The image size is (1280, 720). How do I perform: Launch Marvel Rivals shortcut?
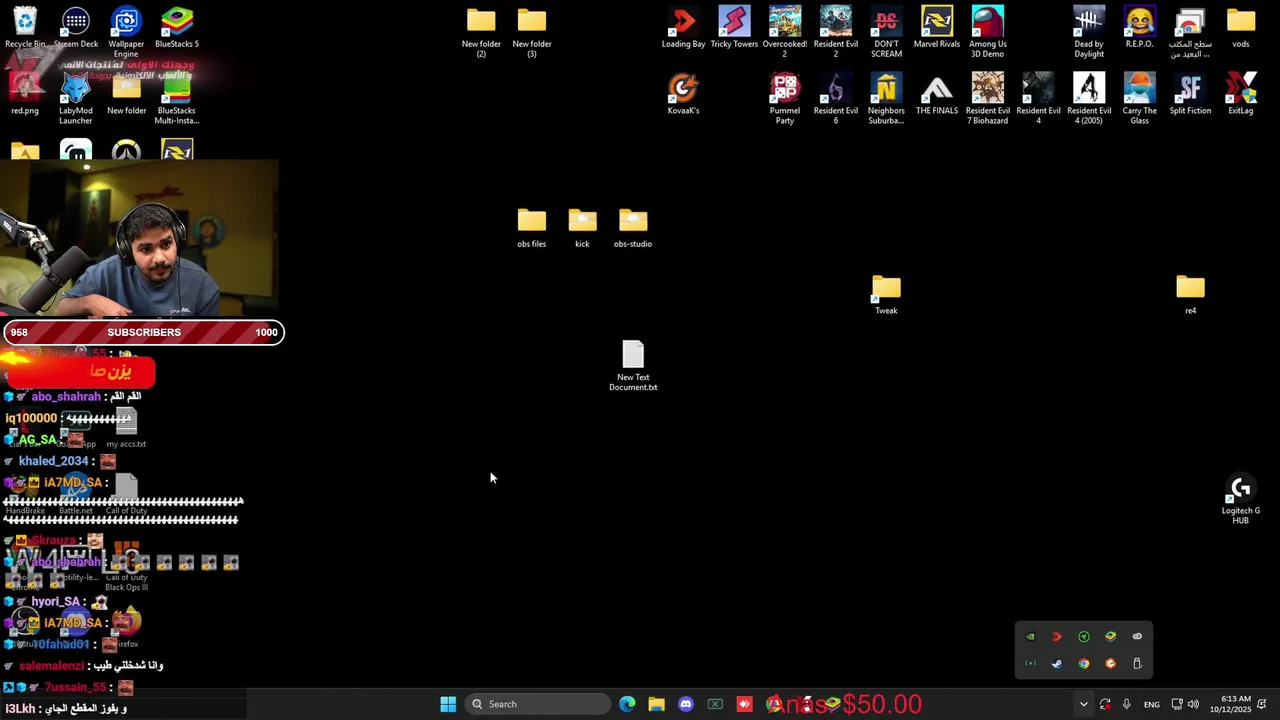(937, 28)
